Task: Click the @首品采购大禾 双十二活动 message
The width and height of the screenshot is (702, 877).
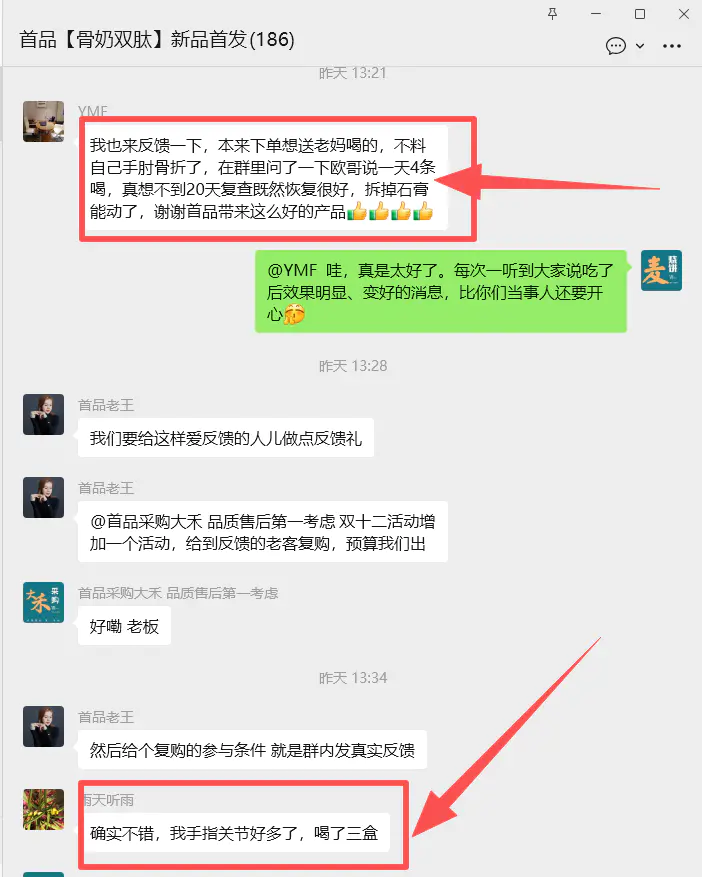Action: tap(263, 532)
